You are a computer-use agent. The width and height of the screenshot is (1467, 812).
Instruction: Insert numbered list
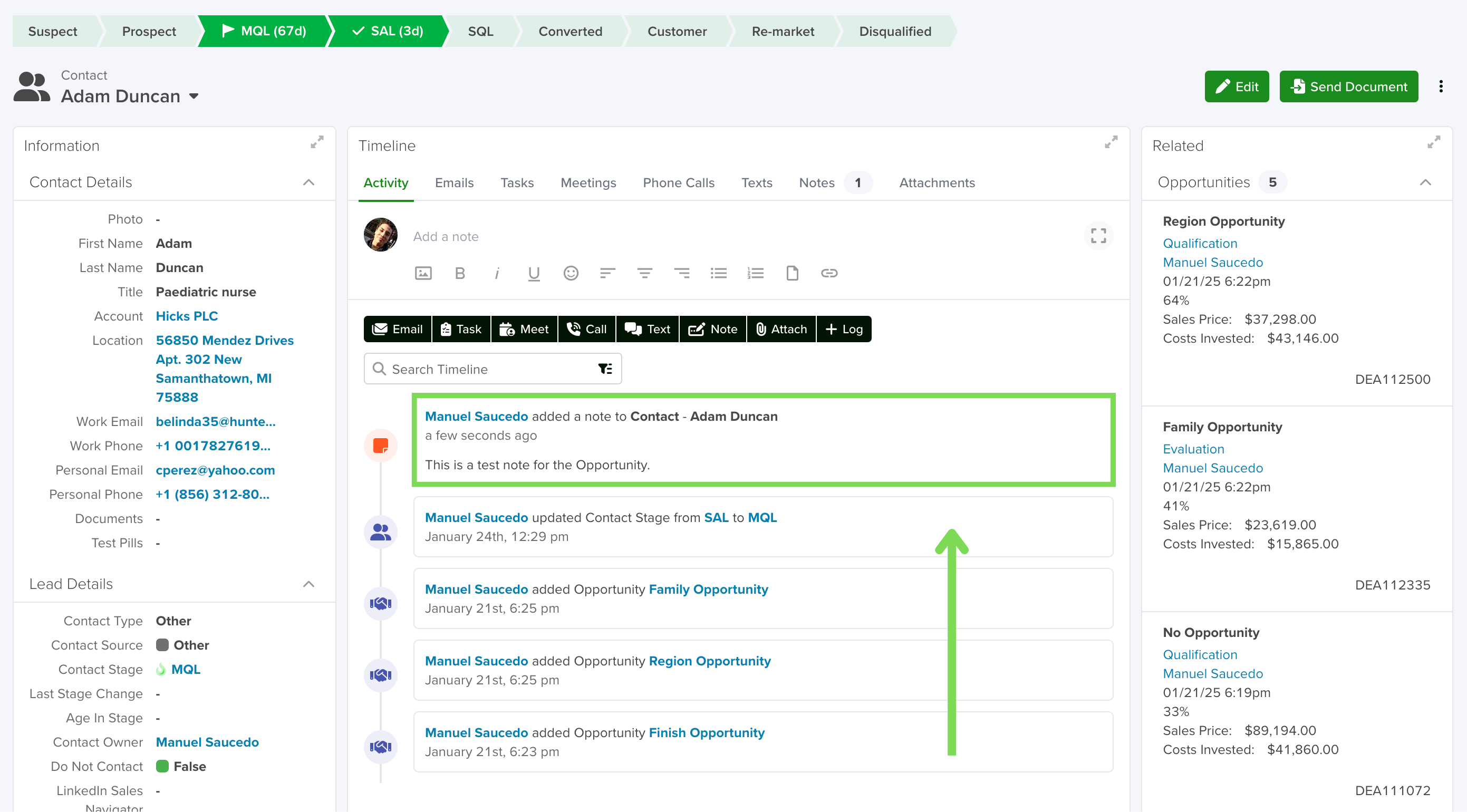coord(756,273)
